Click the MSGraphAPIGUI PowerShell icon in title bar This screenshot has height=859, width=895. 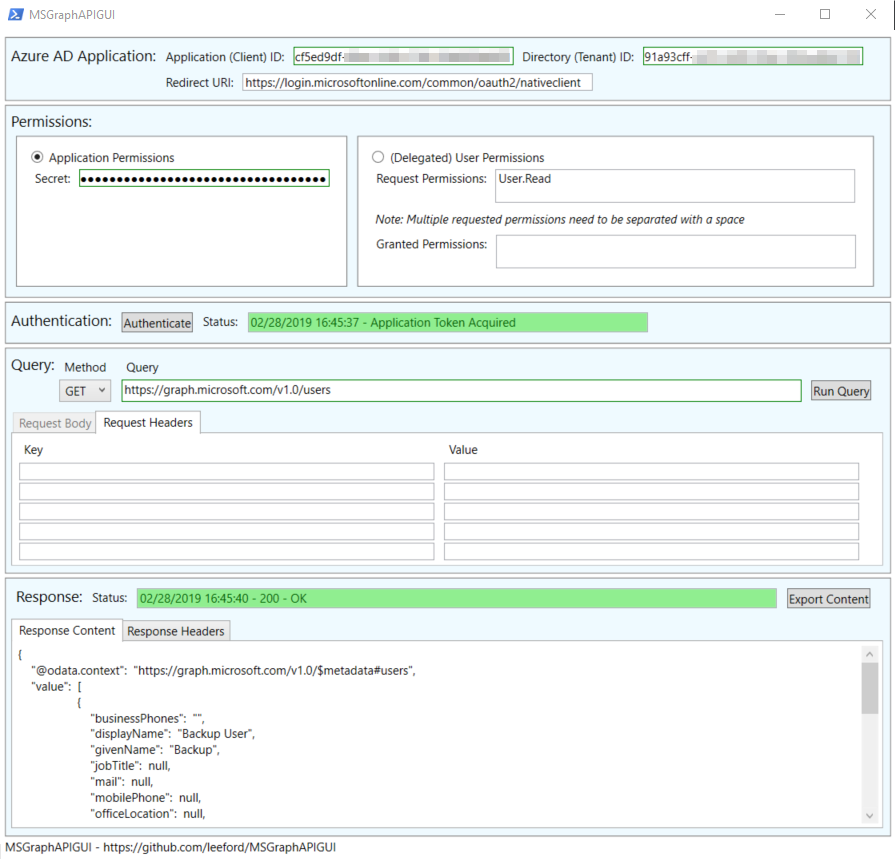[x=15, y=14]
